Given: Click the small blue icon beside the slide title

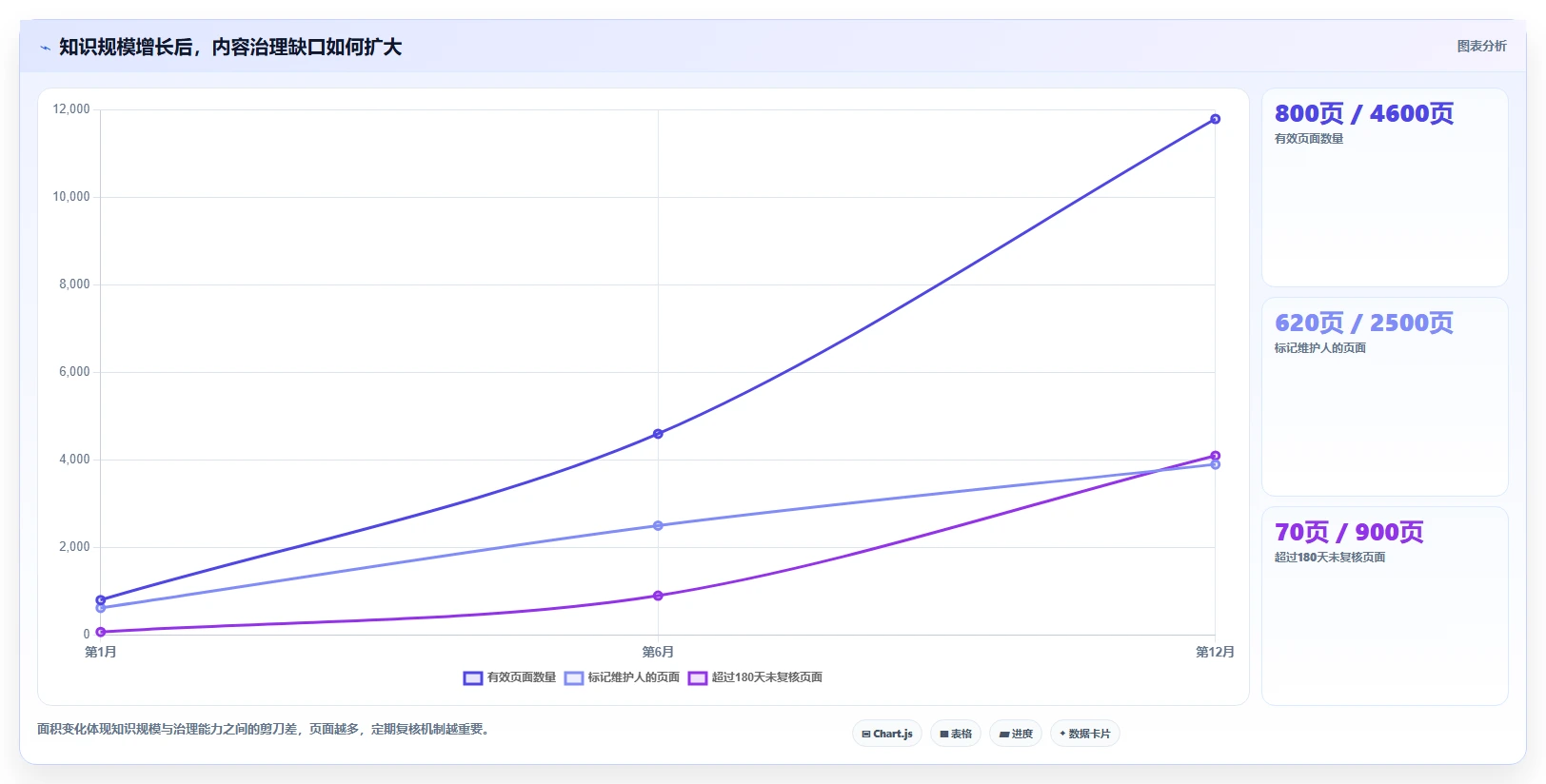Looking at the screenshot, I should point(45,48).
